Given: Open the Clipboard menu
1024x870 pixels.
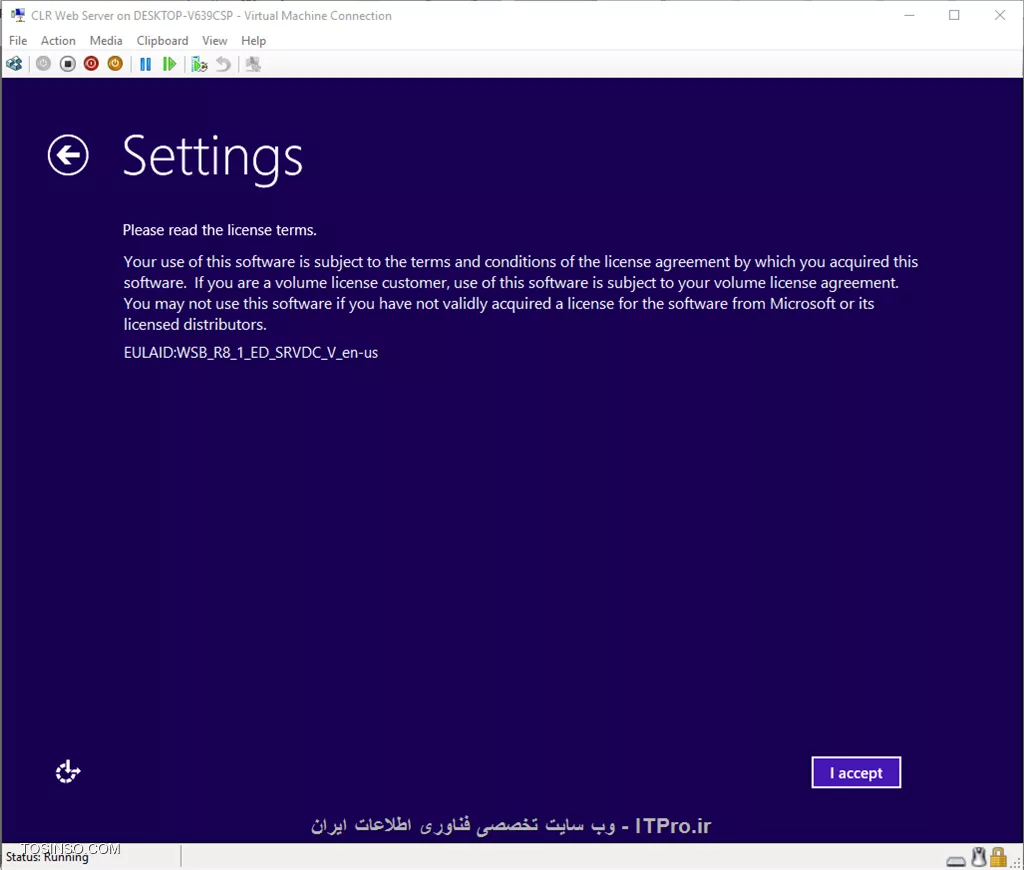Looking at the screenshot, I should pyautogui.click(x=162, y=41).
